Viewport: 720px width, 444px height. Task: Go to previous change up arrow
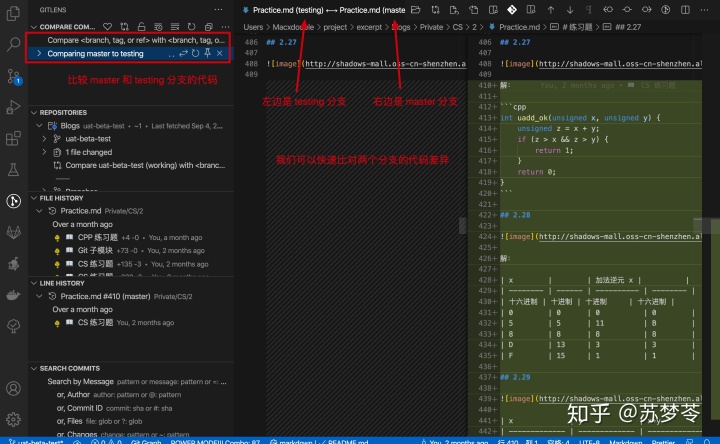pyautogui.click(x=551, y=10)
